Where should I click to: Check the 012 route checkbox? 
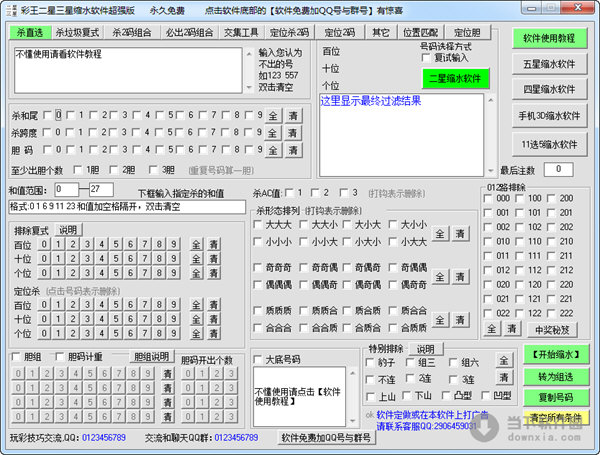[488, 270]
